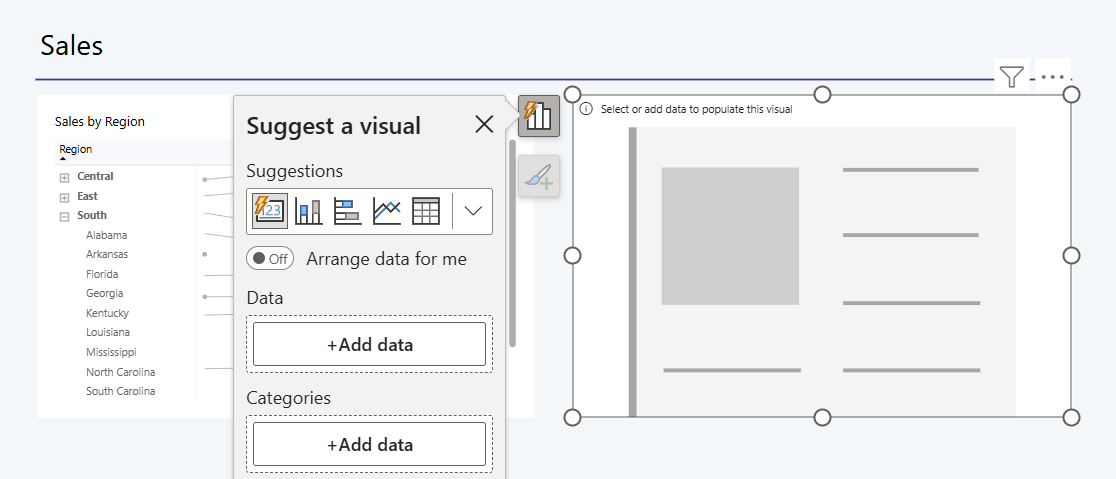Select the card visual suggestion icon

270,211
